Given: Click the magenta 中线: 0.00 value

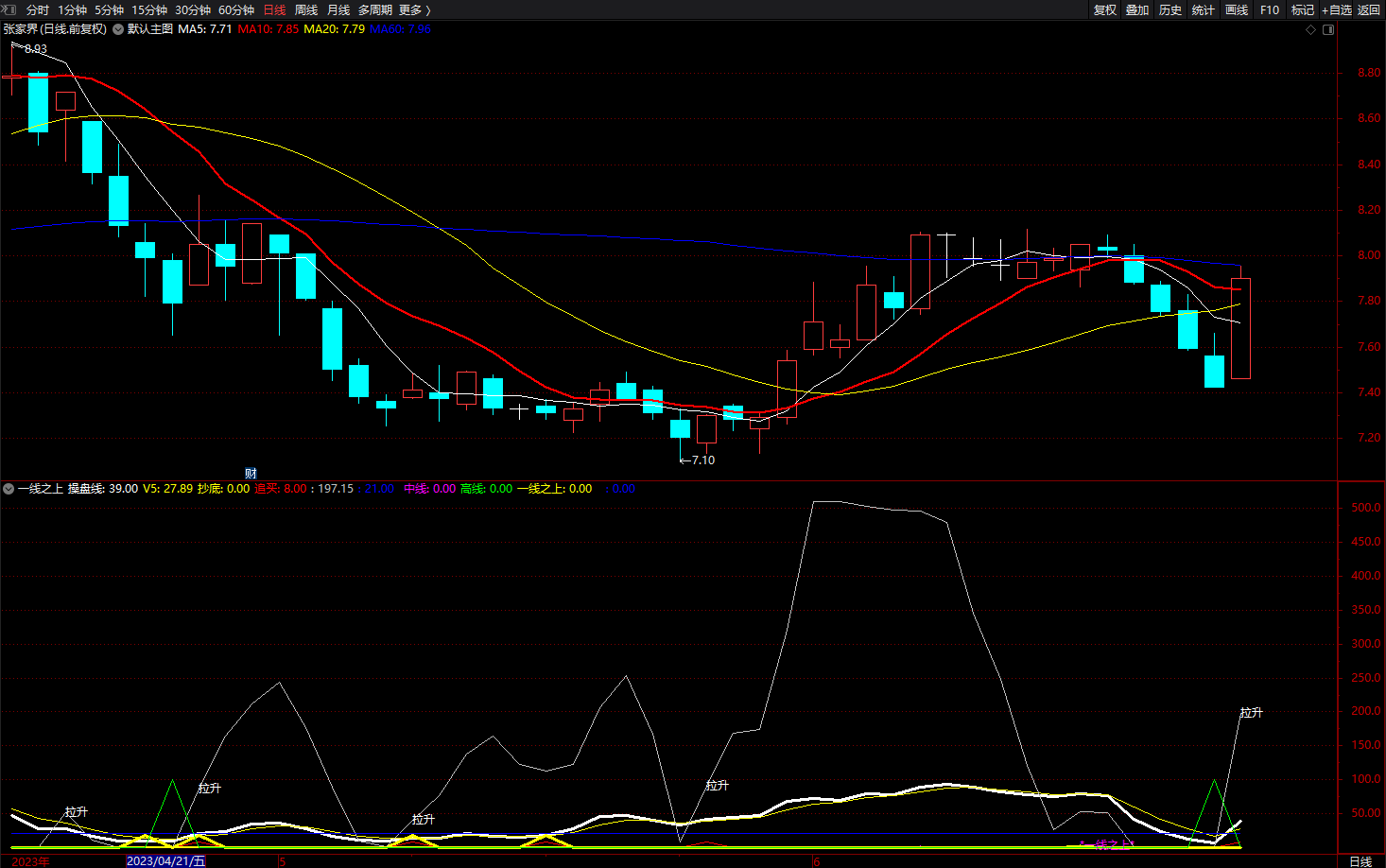Looking at the screenshot, I should pos(430,489).
